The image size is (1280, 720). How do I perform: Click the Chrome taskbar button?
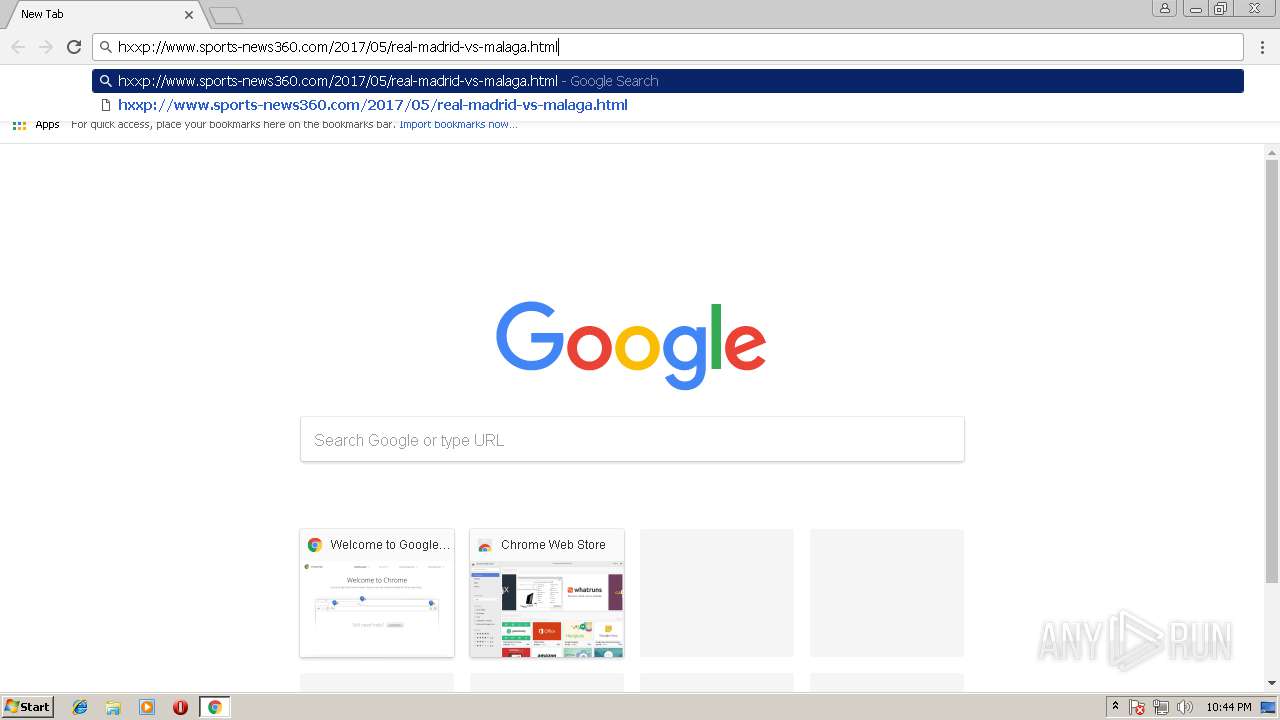[x=215, y=707]
